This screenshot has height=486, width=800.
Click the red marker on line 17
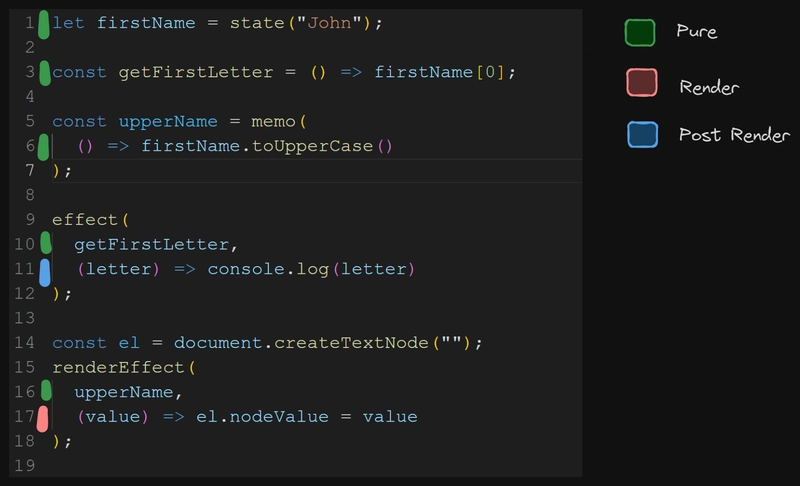pyautogui.click(x=44, y=418)
